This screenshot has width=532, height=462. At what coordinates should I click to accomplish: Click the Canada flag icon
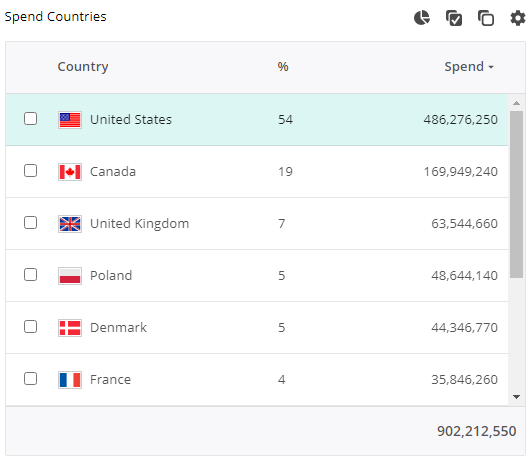(70, 172)
